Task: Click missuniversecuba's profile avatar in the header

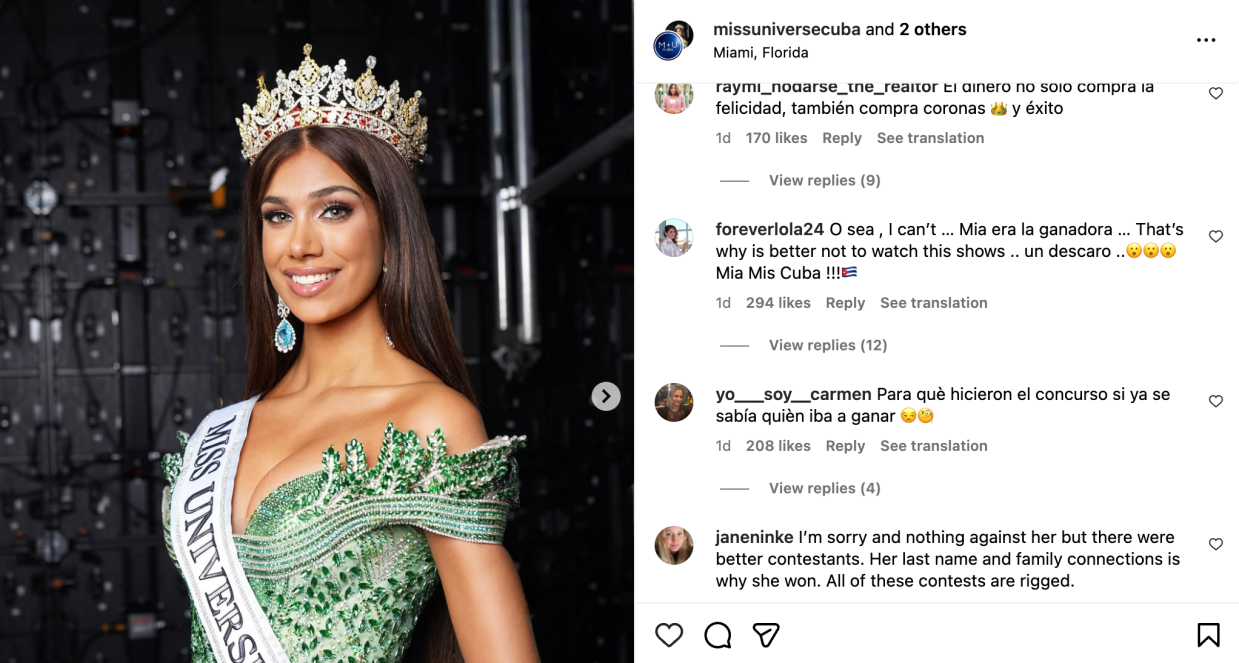Action: point(671,41)
